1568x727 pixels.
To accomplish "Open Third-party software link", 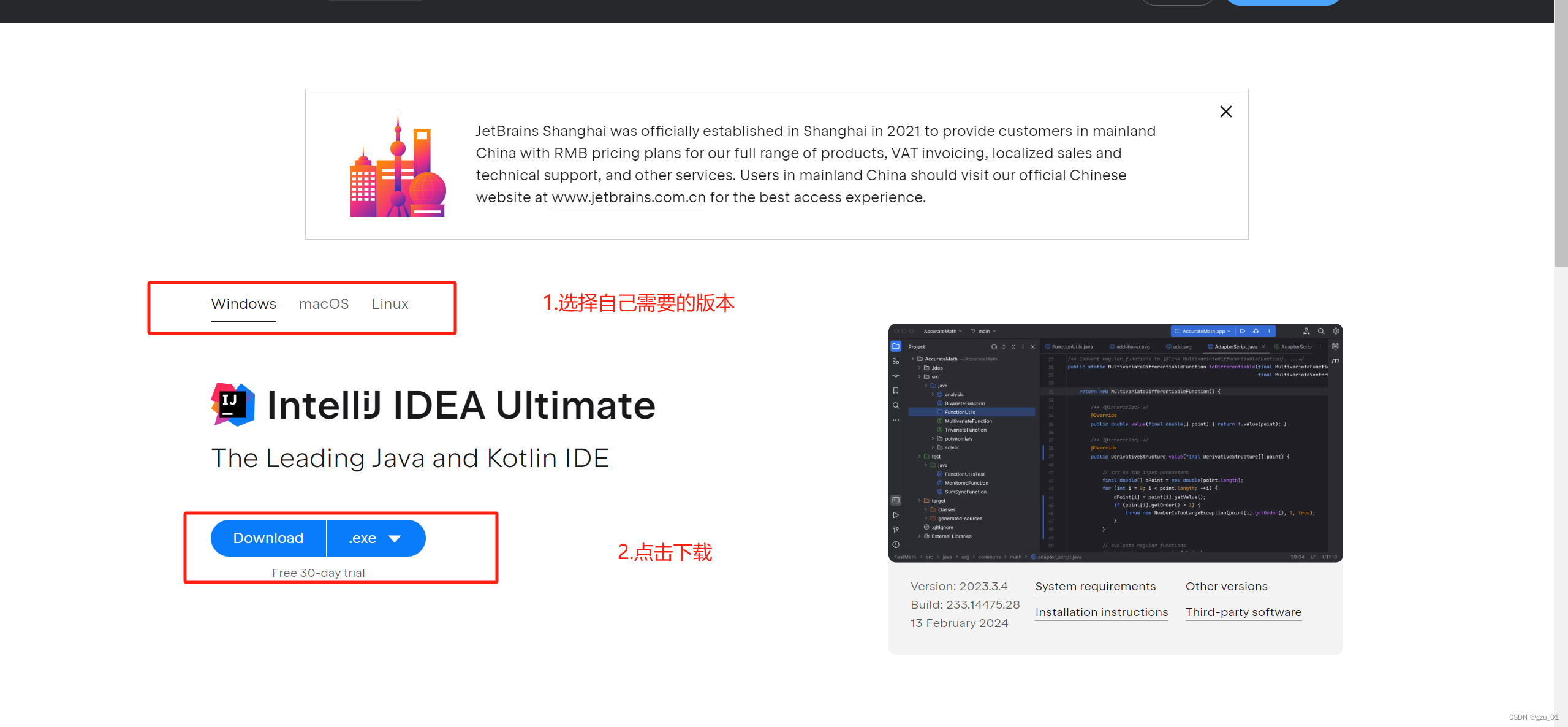I will tap(1244, 612).
